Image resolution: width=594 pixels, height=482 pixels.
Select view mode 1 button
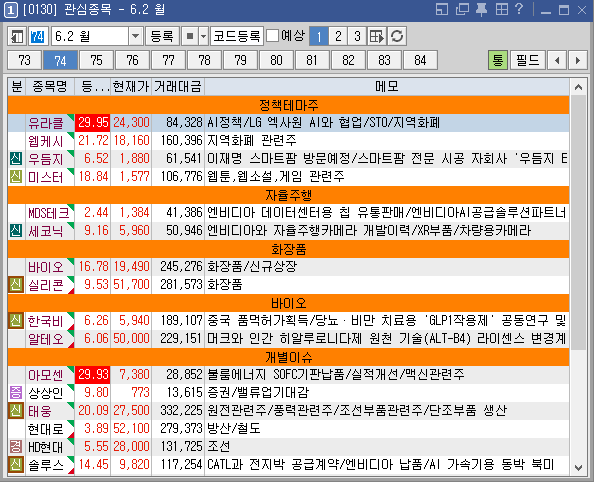coord(319,36)
